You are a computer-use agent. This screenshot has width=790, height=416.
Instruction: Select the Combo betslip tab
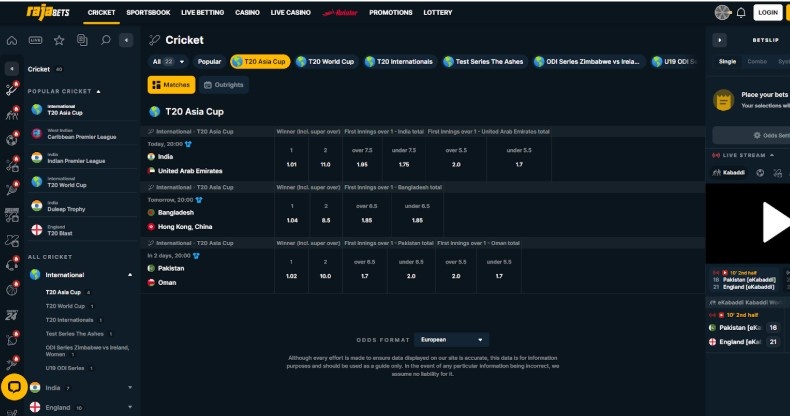point(757,61)
